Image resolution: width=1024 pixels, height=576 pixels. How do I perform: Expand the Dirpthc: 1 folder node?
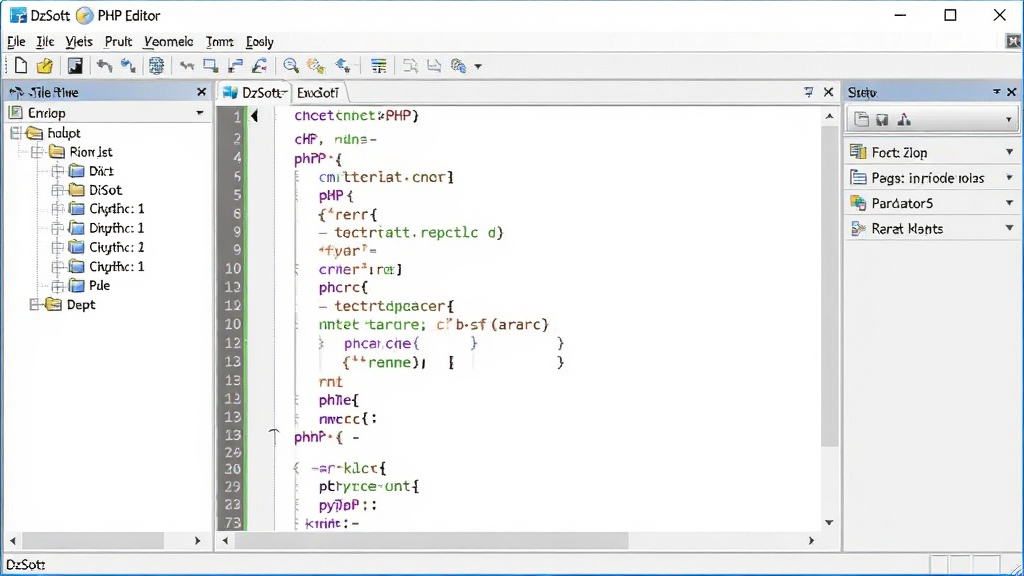(57, 228)
